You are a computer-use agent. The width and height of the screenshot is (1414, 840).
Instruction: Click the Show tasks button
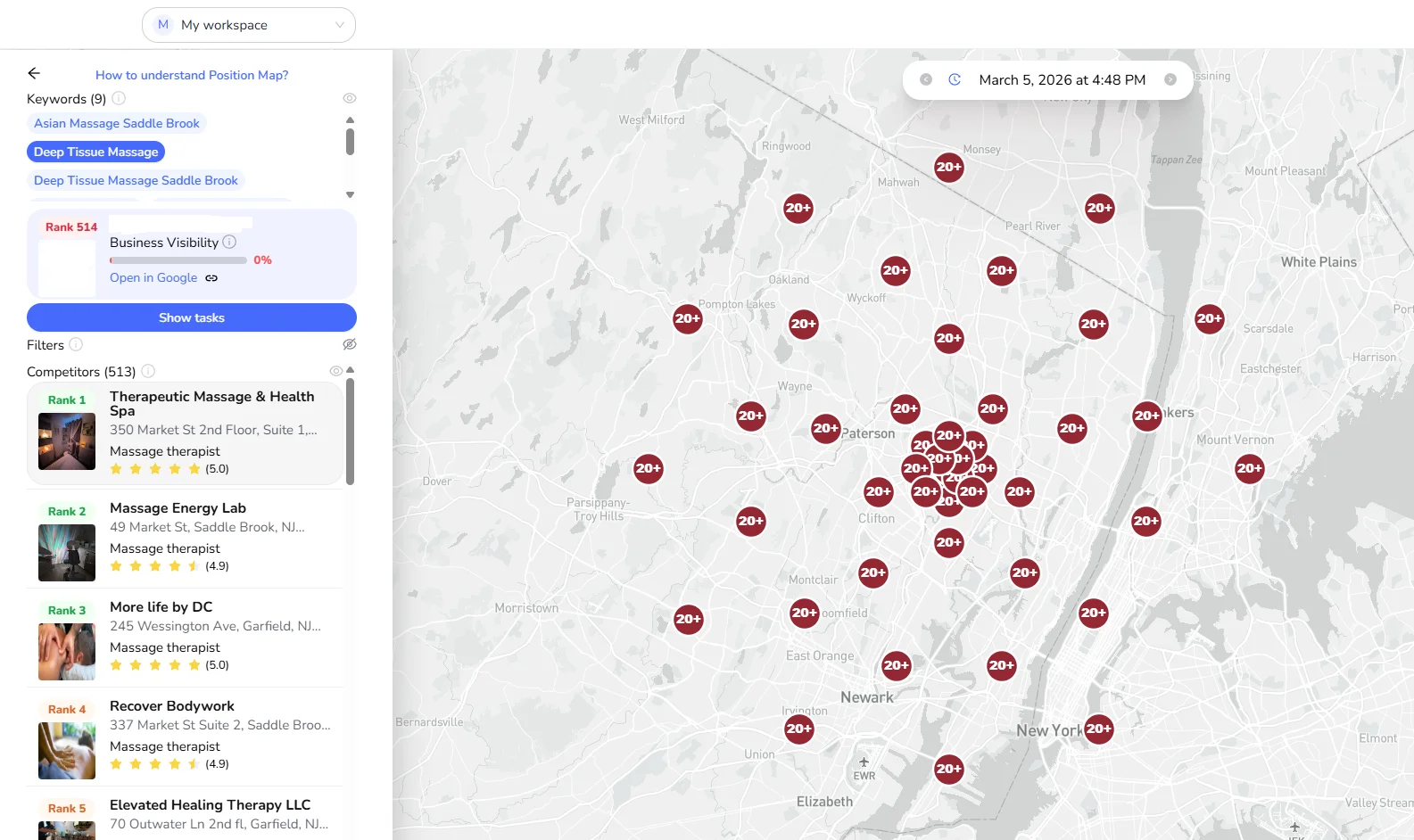coord(192,317)
